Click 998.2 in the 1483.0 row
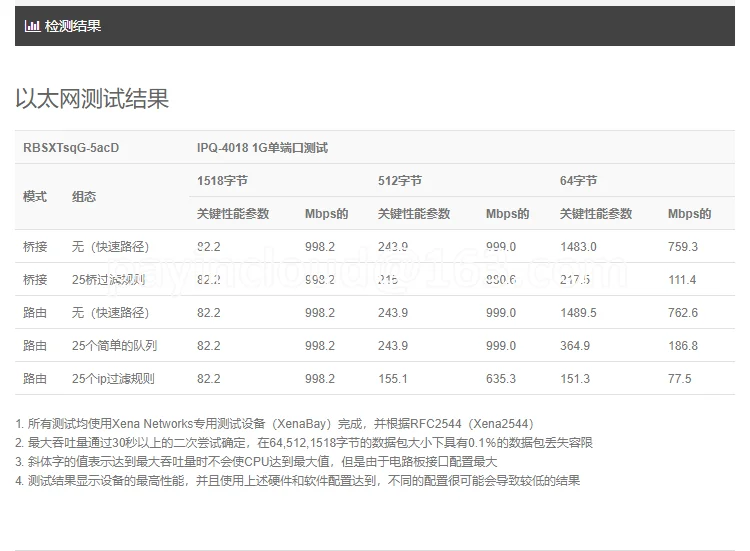This screenshot has width=750, height=551. click(320, 247)
